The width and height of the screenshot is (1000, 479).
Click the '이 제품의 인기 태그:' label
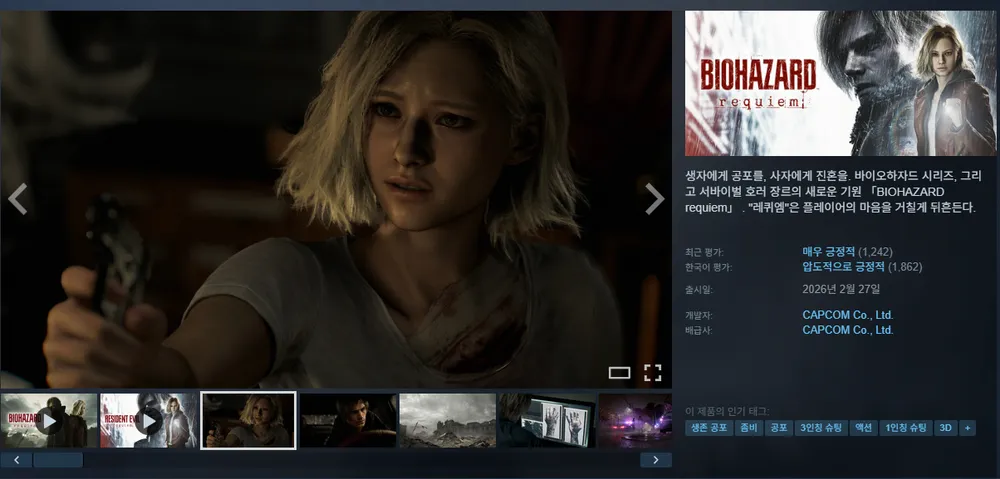pos(727,411)
